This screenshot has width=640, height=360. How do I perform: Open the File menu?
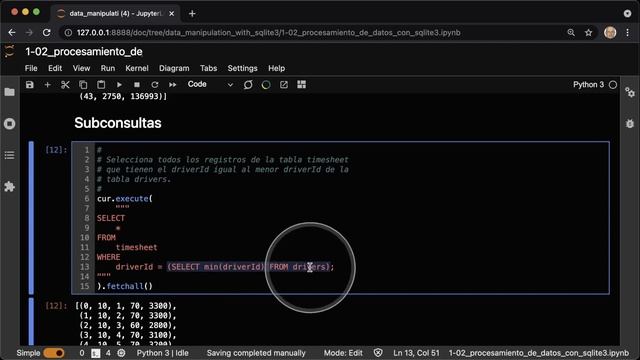pyautogui.click(x=31, y=68)
